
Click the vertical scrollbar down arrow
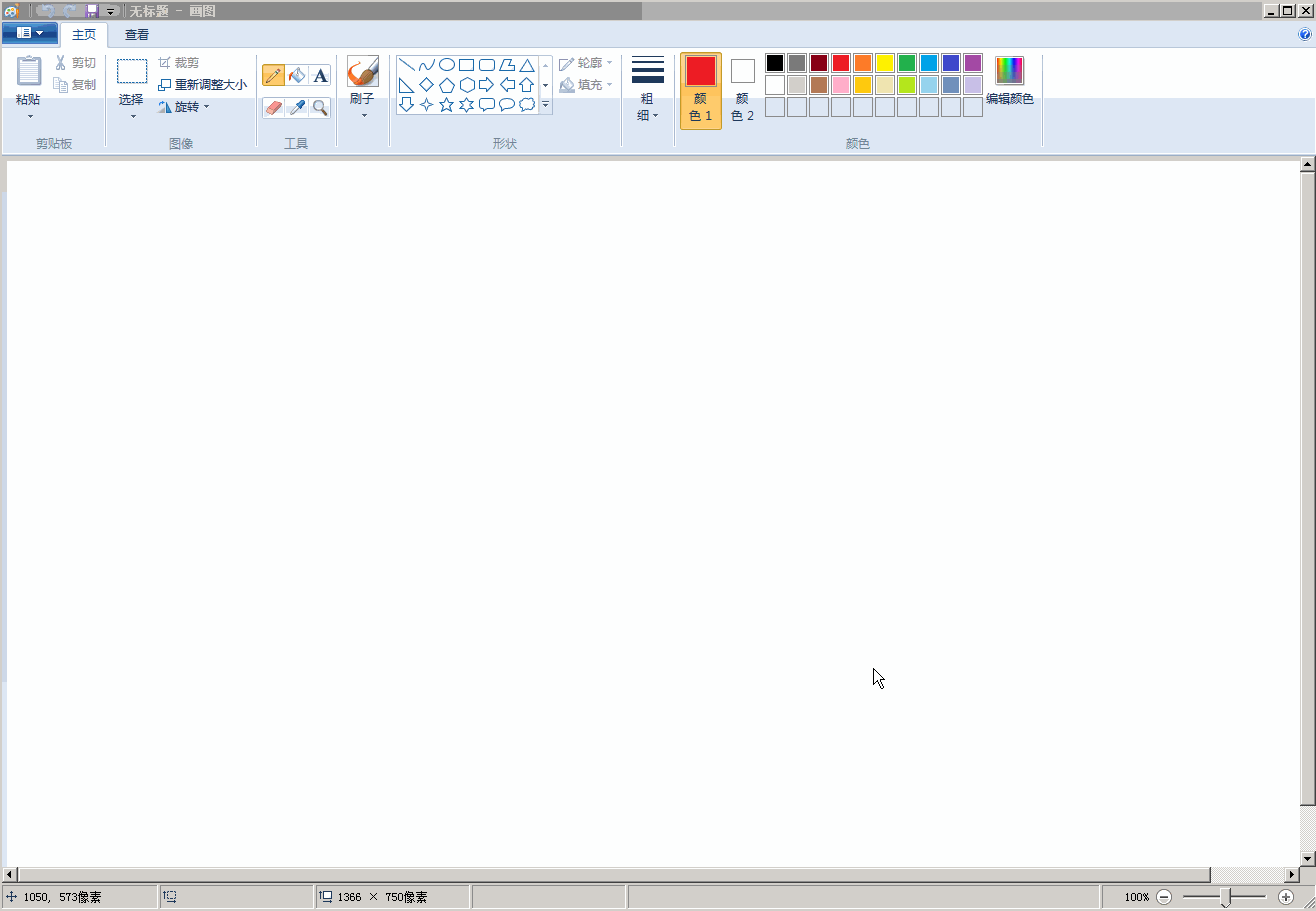coord(1307,858)
